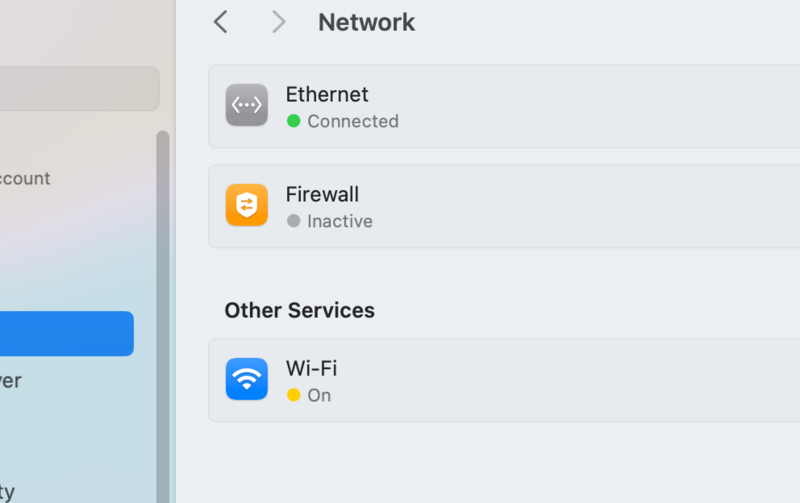
Task: Click the On status under Wi-Fi
Action: (319, 395)
